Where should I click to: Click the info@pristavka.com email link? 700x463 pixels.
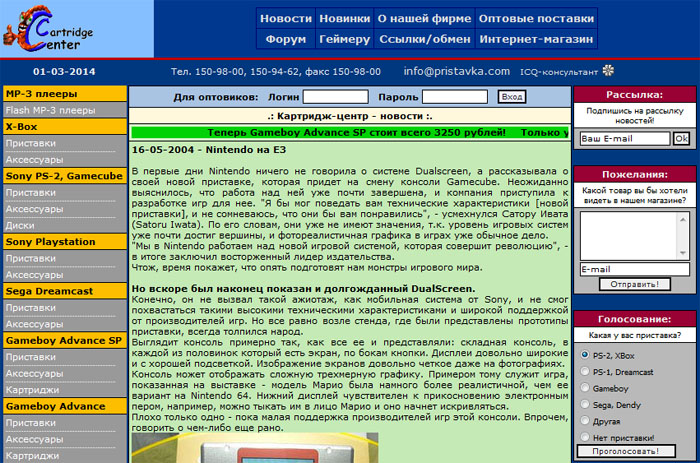(456, 71)
